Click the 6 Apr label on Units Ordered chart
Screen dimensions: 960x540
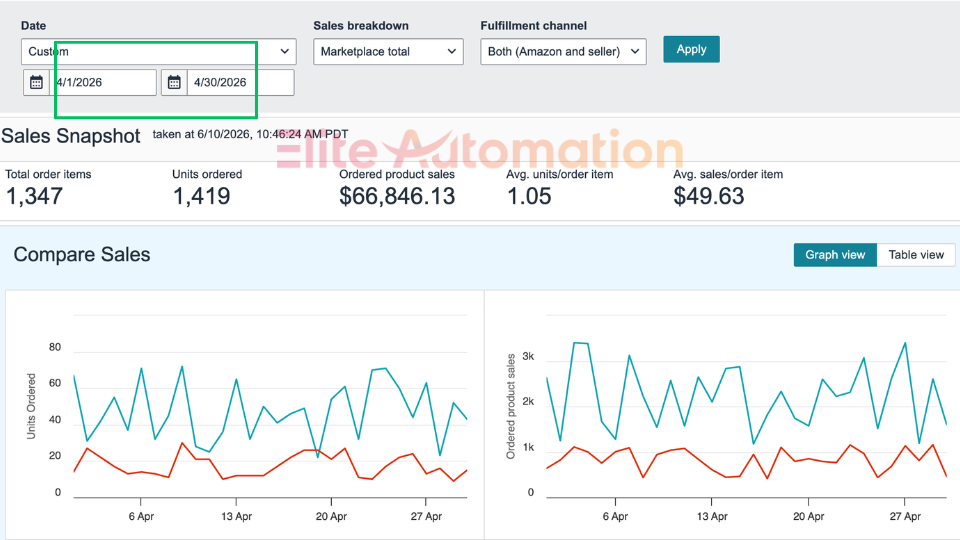pos(141,516)
